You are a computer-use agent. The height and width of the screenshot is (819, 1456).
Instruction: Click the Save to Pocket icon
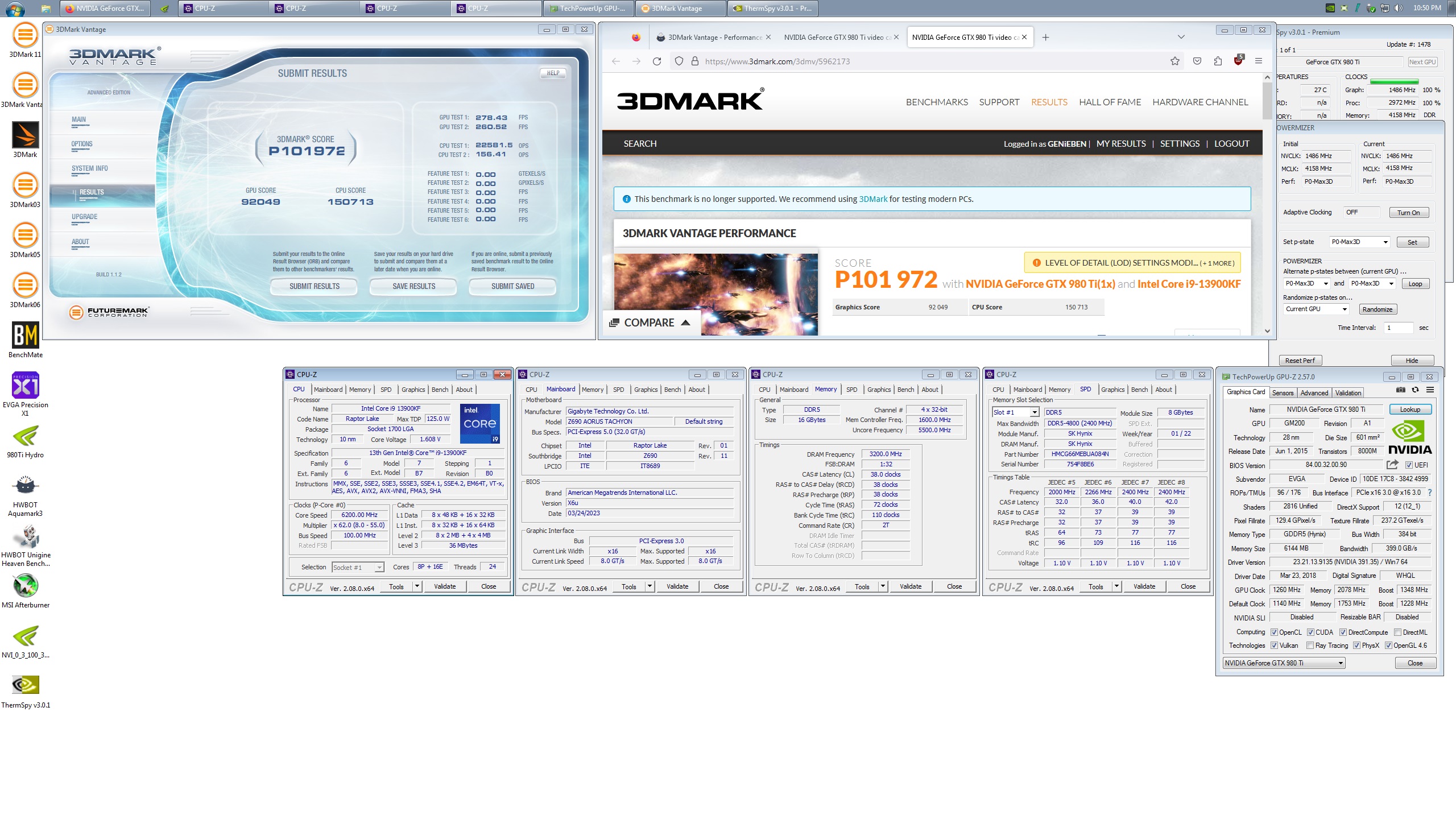tap(1197, 61)
